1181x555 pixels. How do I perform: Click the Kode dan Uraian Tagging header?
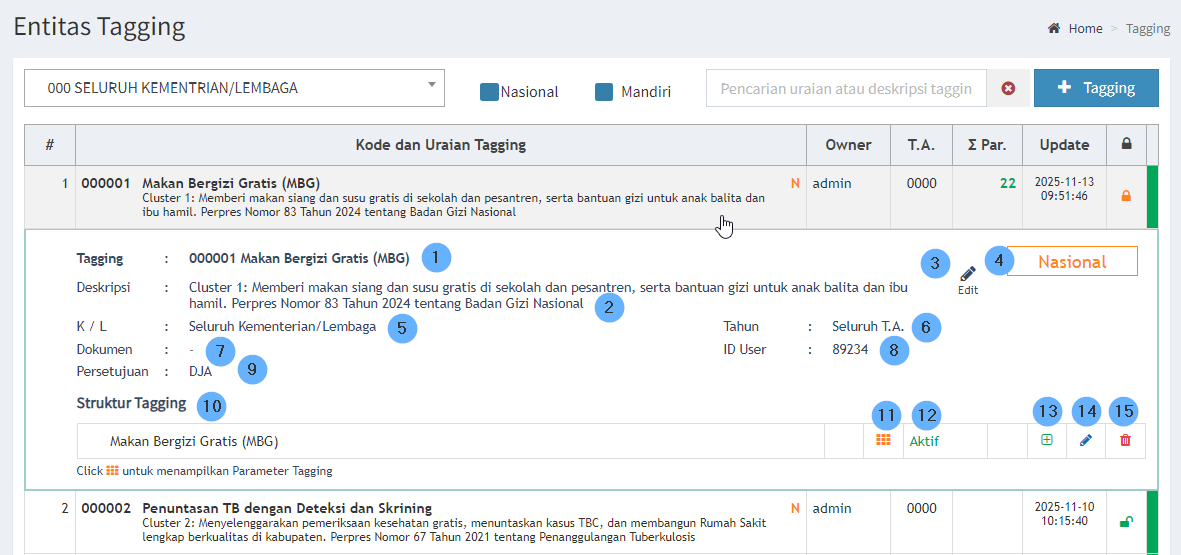coord(440,145)
